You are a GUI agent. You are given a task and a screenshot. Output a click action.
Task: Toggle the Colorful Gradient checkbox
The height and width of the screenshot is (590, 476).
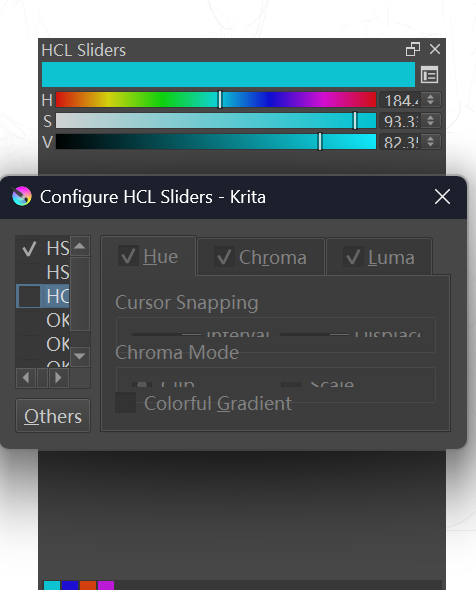(x=125, y=403)
